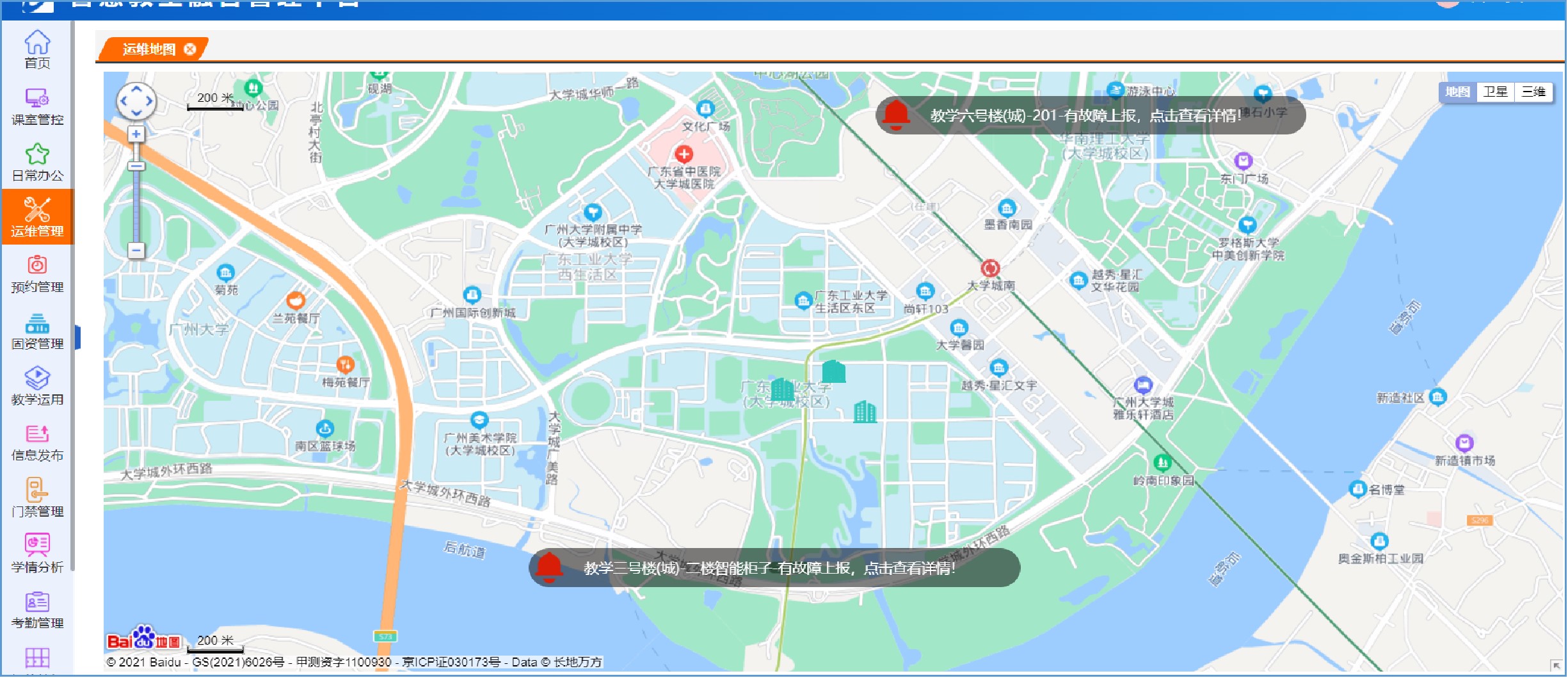
Task: Click the 文化广场 marker
Action: [x=705, y=109]
